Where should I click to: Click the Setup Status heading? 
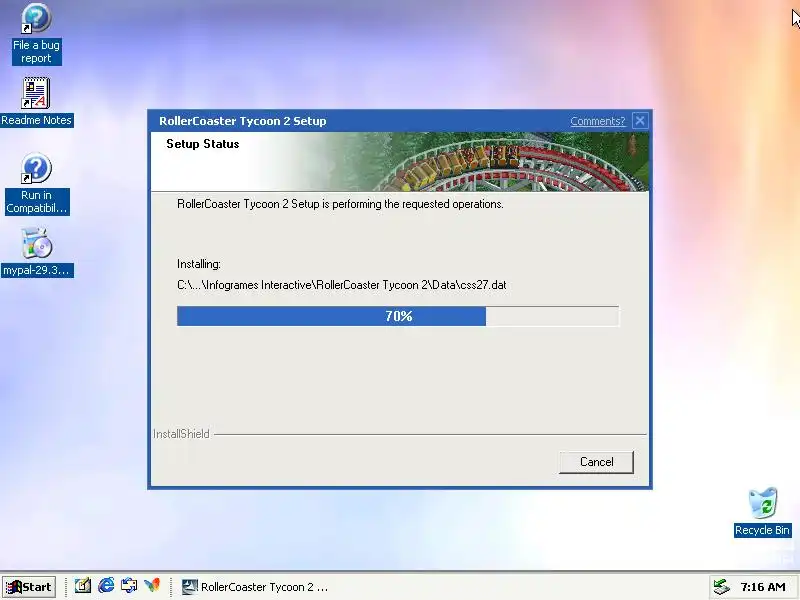[203, 144]
